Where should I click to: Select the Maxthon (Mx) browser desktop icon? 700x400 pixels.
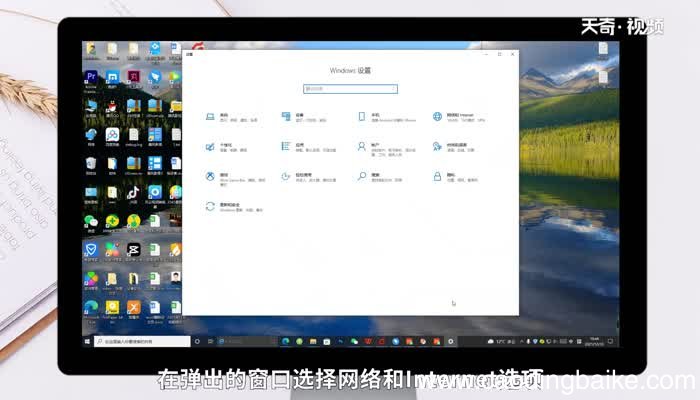point(112,79)
